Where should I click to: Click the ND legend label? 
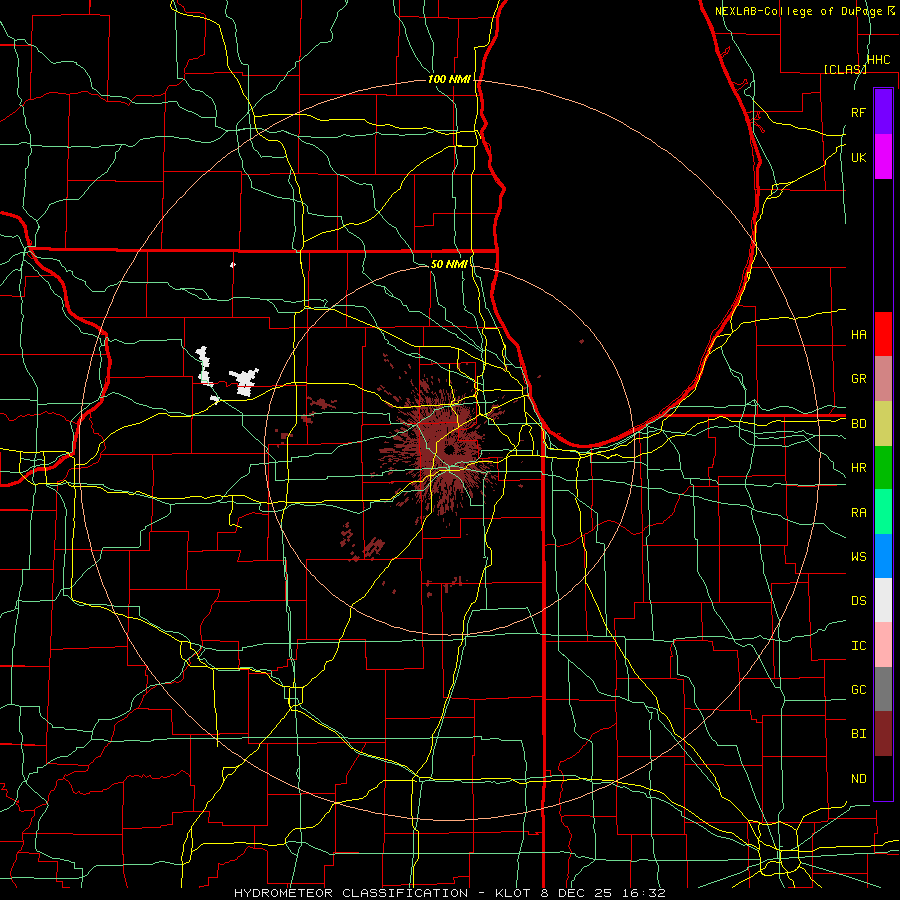click(x=859, y=779)
